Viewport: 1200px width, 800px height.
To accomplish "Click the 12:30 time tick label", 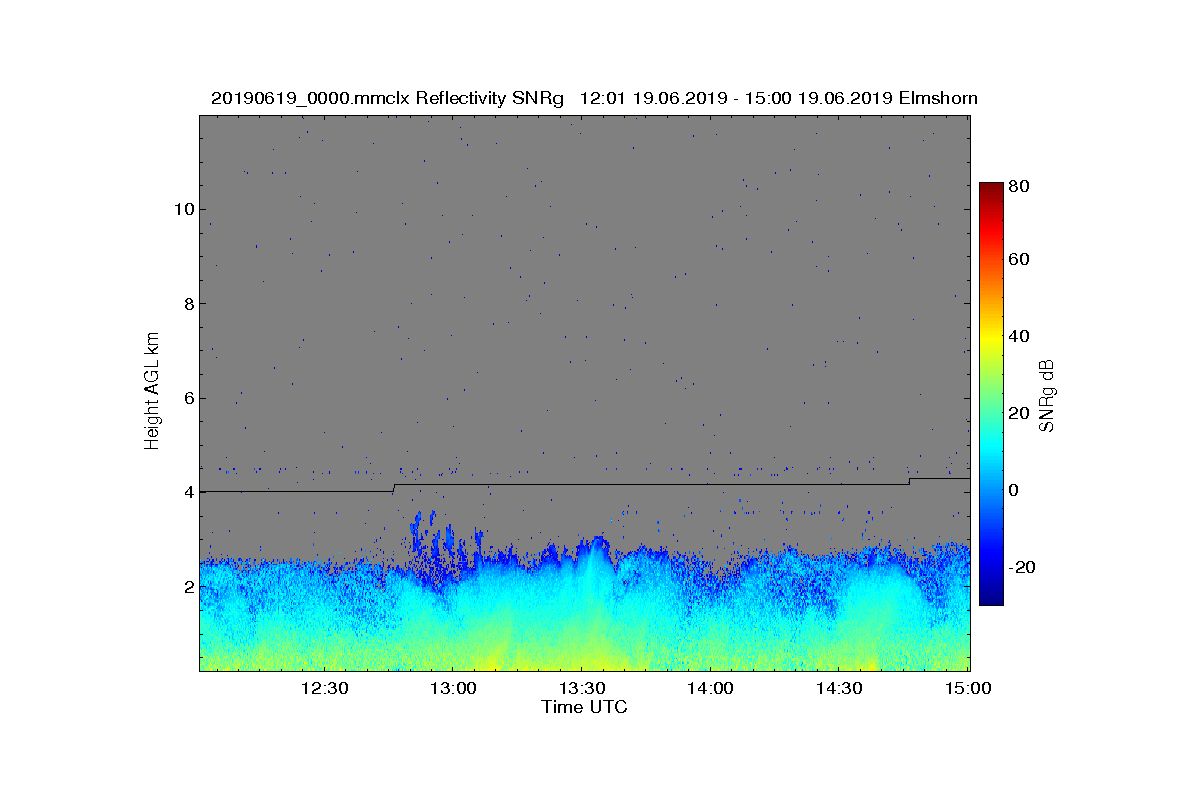I will pyautogui.click(x=323, y=688).
